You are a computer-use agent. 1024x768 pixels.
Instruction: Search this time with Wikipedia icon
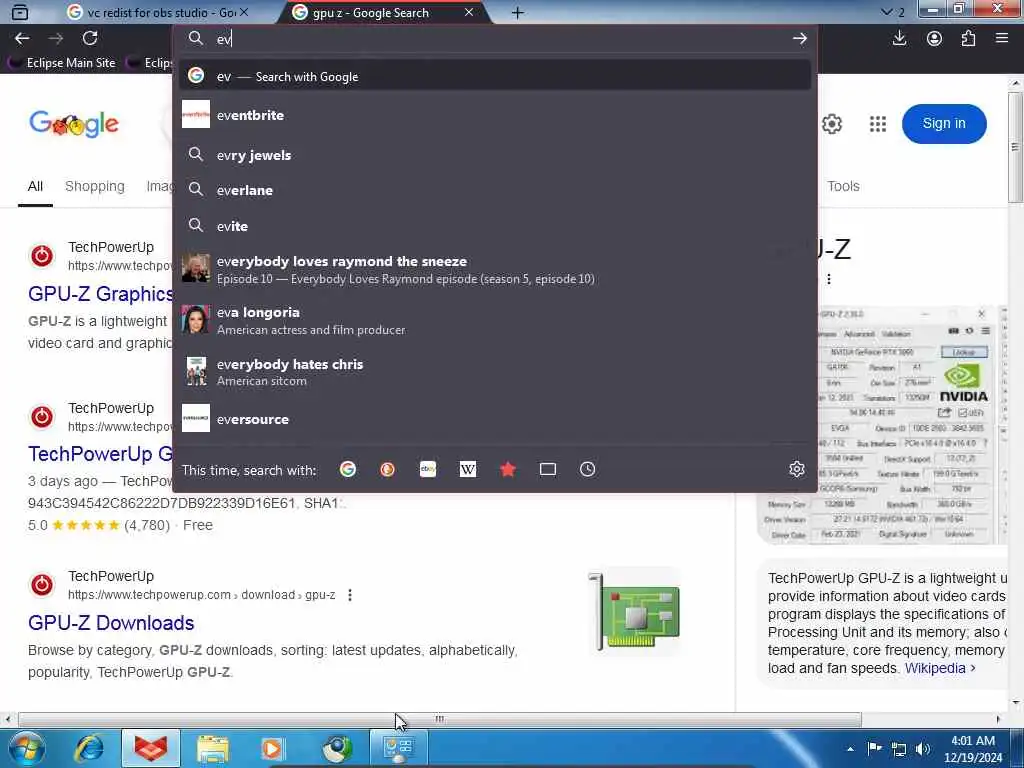point(468,469)
